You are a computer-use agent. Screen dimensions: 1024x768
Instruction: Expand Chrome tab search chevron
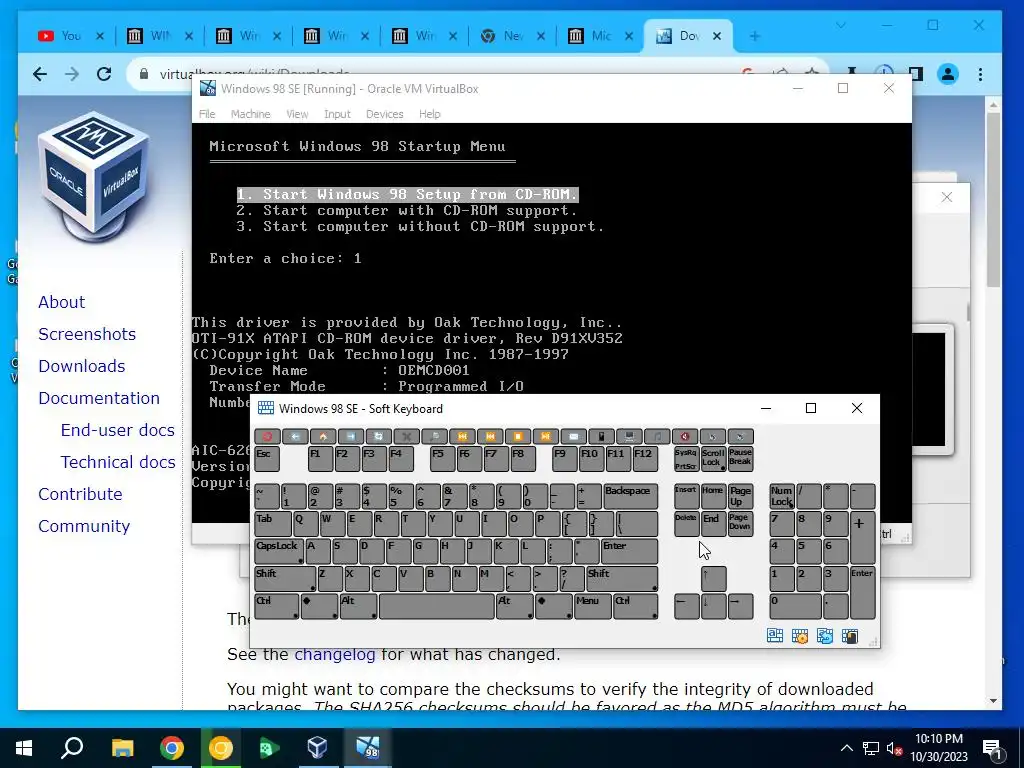[x=841, y=25]
